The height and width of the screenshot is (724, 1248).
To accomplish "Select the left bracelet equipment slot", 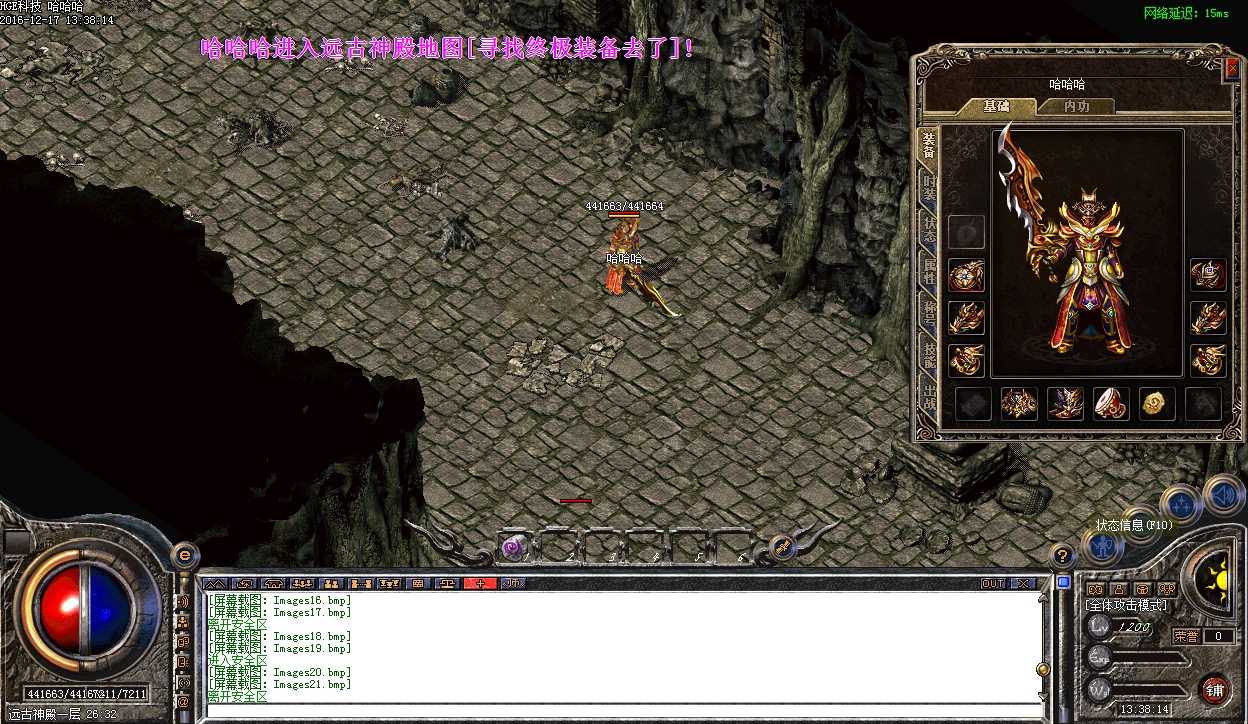I will [x=966, y=318].
